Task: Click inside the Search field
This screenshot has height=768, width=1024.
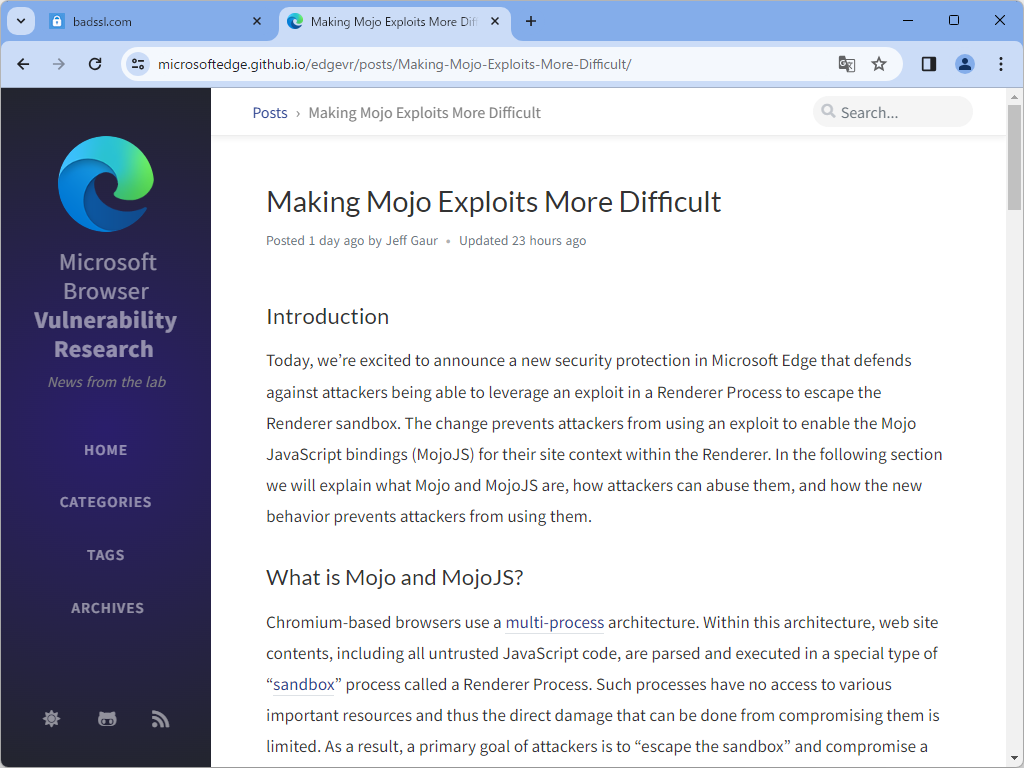Action: tap(895, 111)
